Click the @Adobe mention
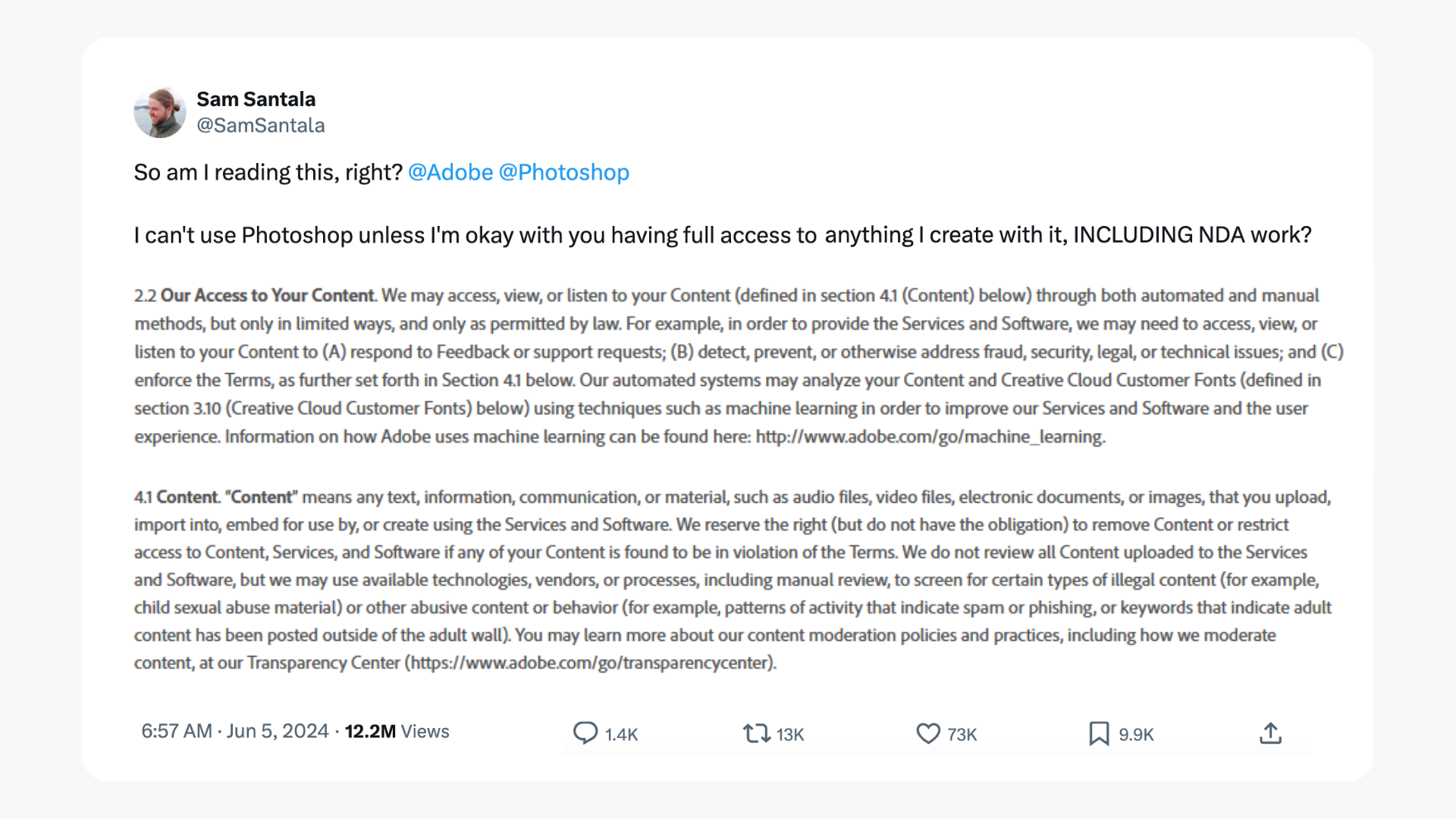This screenshot has height=819, width=1456. pos(450,172)
